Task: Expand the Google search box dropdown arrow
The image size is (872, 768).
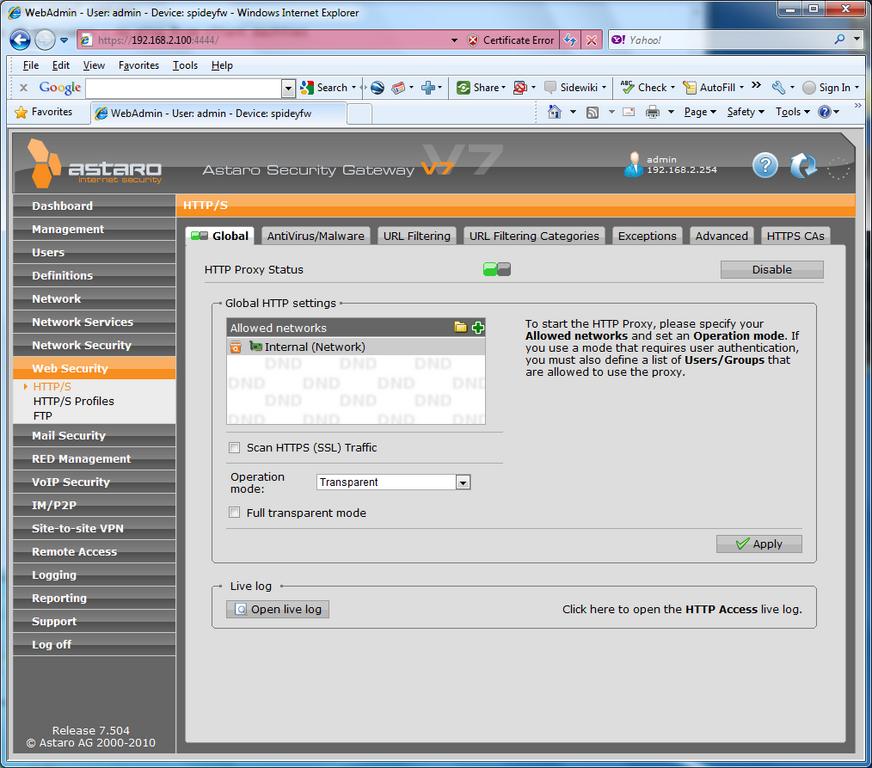Action: pos(288,88)
